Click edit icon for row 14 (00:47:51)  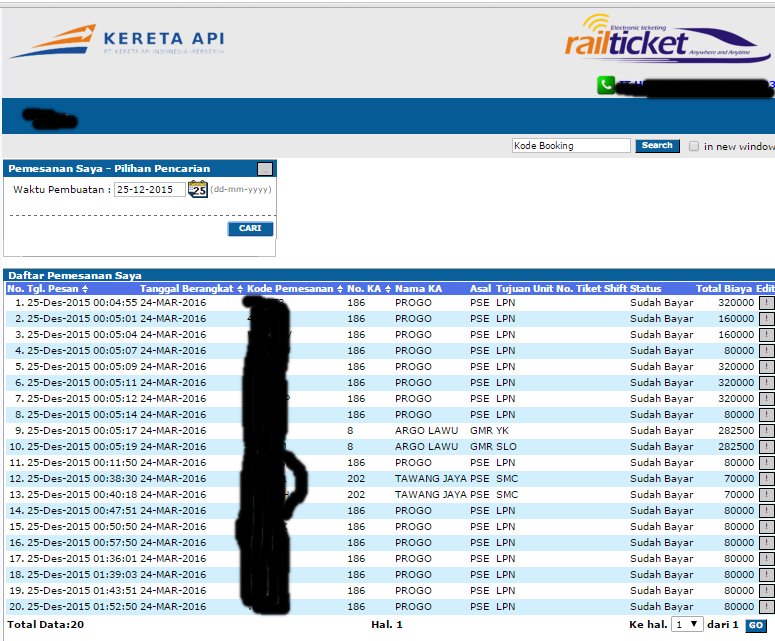pos(767,511)
